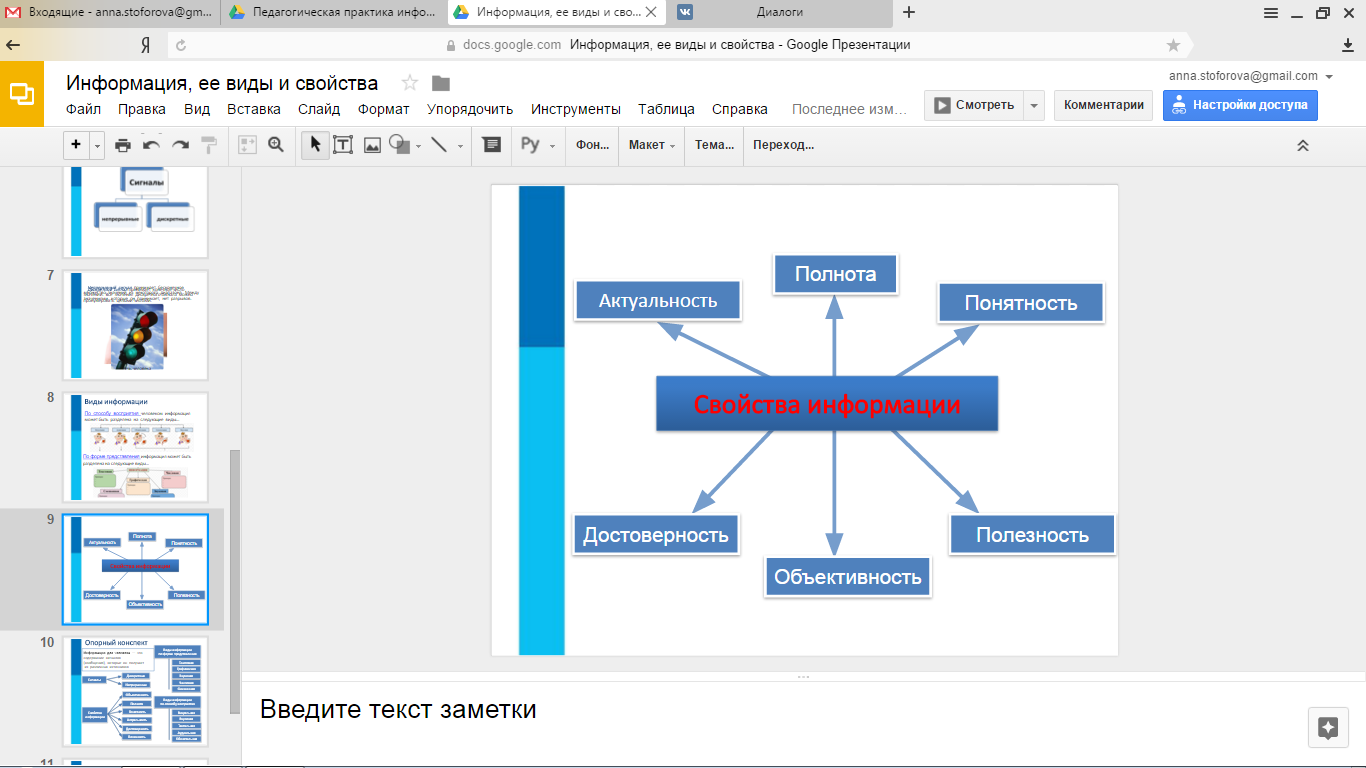This screenshot has width=1366, height=768.
Task: Select slide 8 thumbnail Виды информации
Action: (x=135, y=447)
